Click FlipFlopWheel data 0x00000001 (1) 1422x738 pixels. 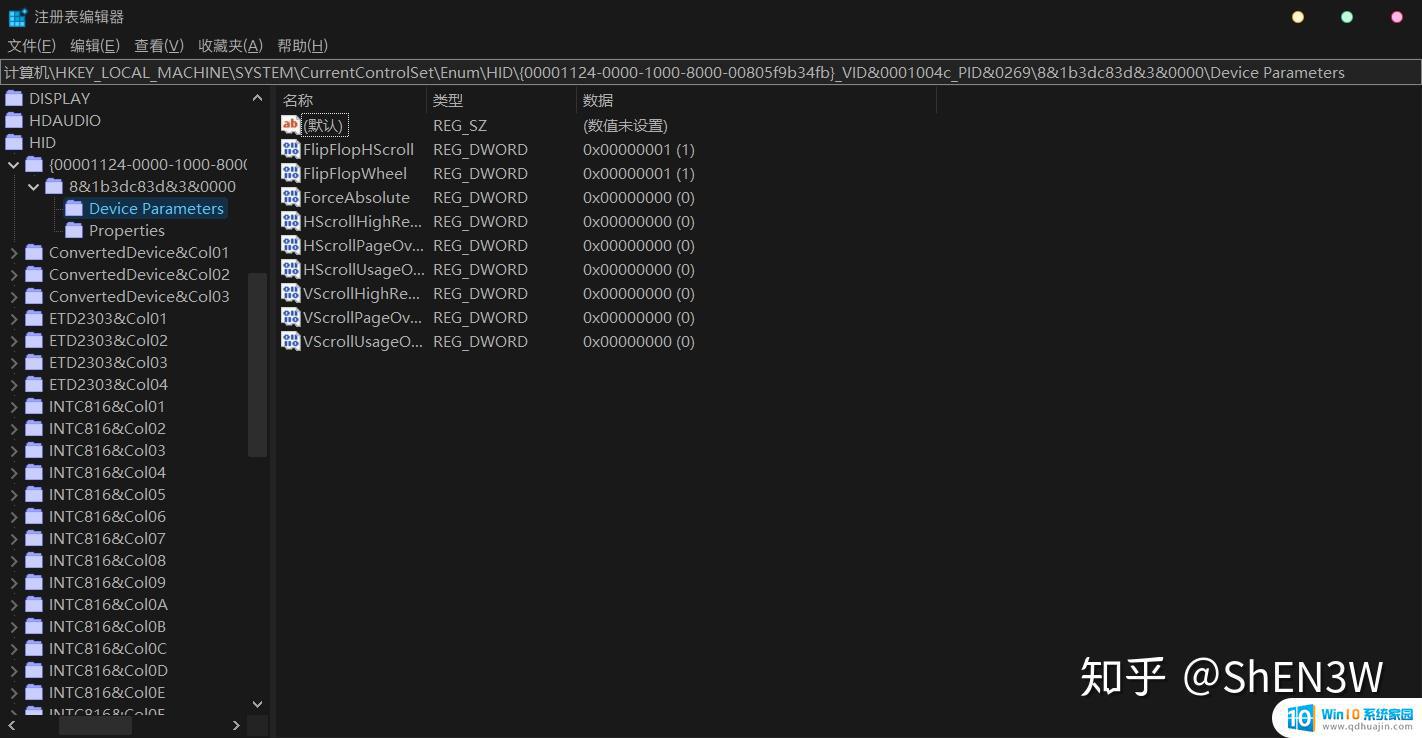pyautogui.click(x=639, y=173)
